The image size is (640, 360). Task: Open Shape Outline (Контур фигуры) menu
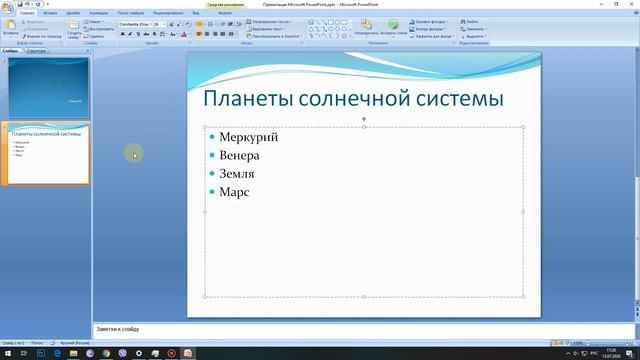point(427,29)
